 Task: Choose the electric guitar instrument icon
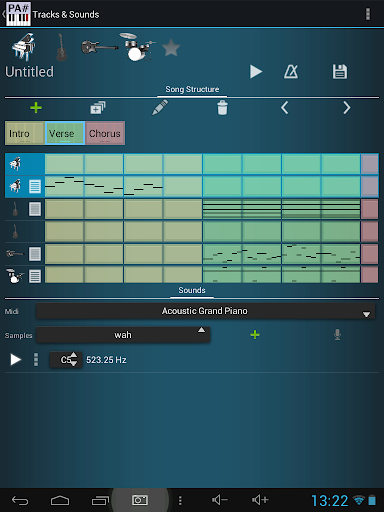pos(99,47)
